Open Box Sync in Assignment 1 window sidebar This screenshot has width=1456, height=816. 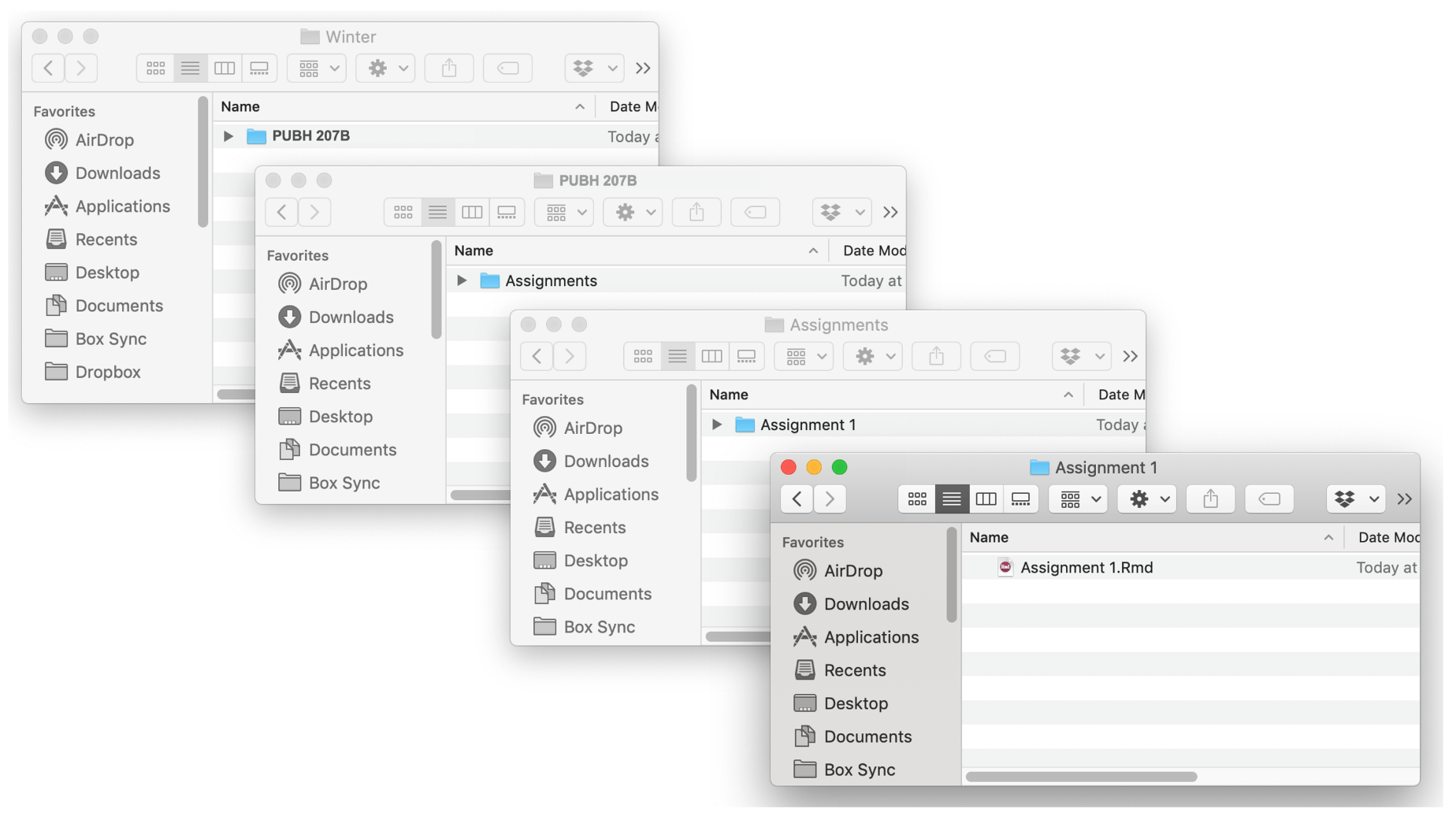(x=845, y=770)
